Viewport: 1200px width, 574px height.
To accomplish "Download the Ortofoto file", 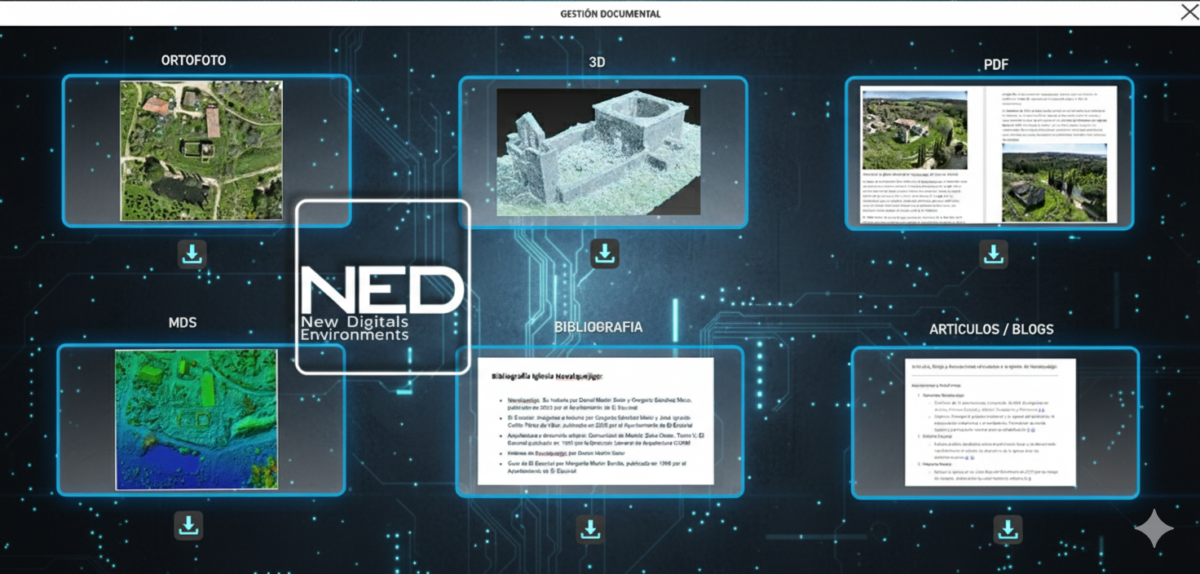I will pos(192,254).
